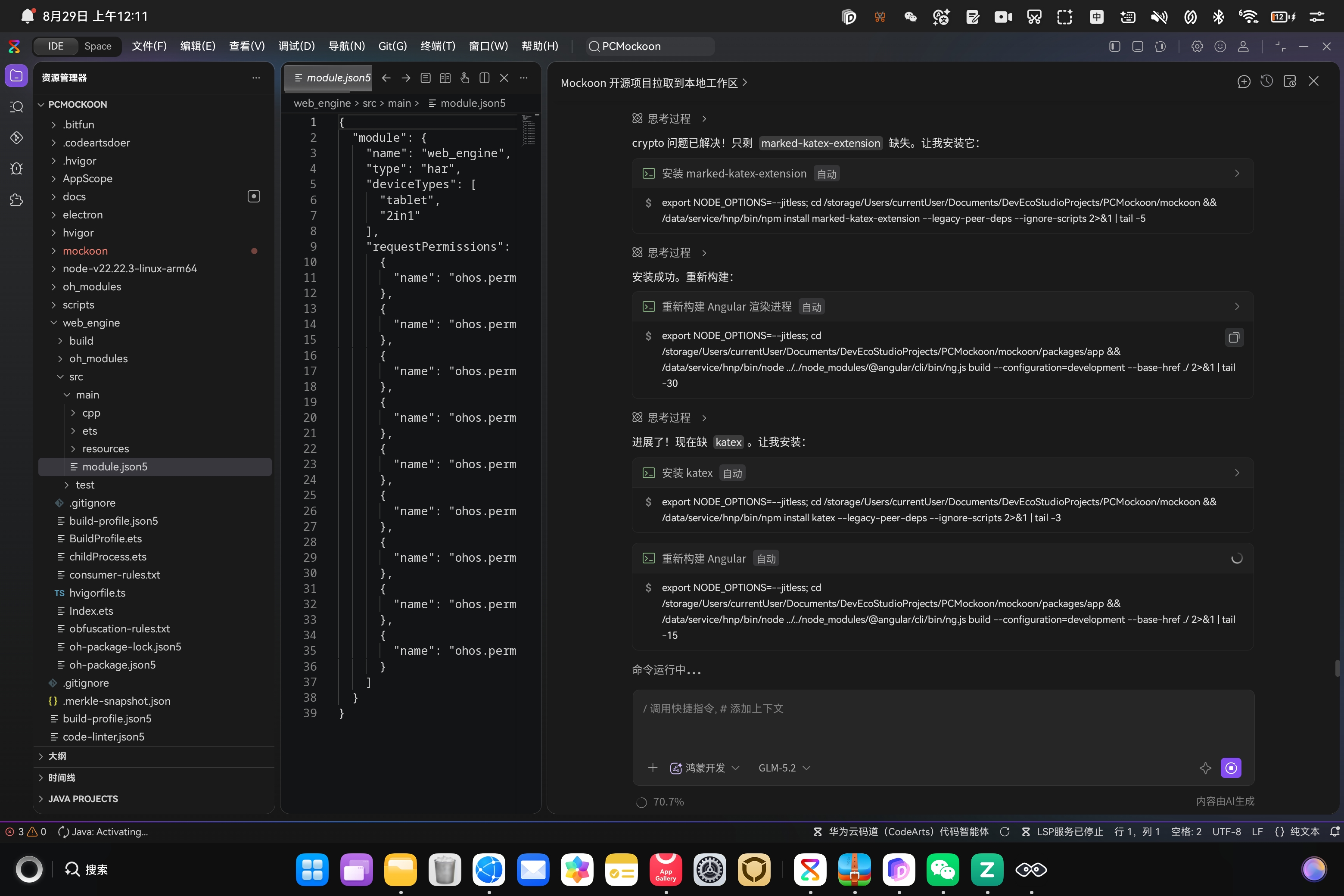Open WeChat from the dock
Screen dimensions: 1344x896
coord(943,869)
